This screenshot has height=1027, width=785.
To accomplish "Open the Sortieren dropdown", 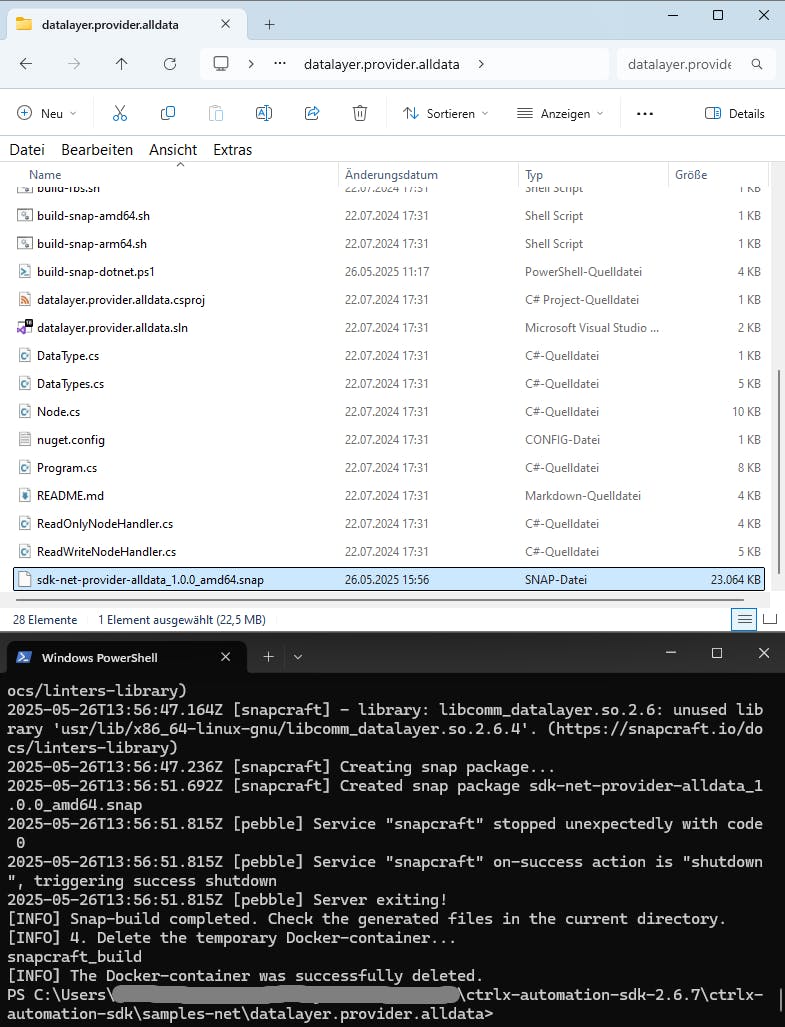I will (446, 113).
